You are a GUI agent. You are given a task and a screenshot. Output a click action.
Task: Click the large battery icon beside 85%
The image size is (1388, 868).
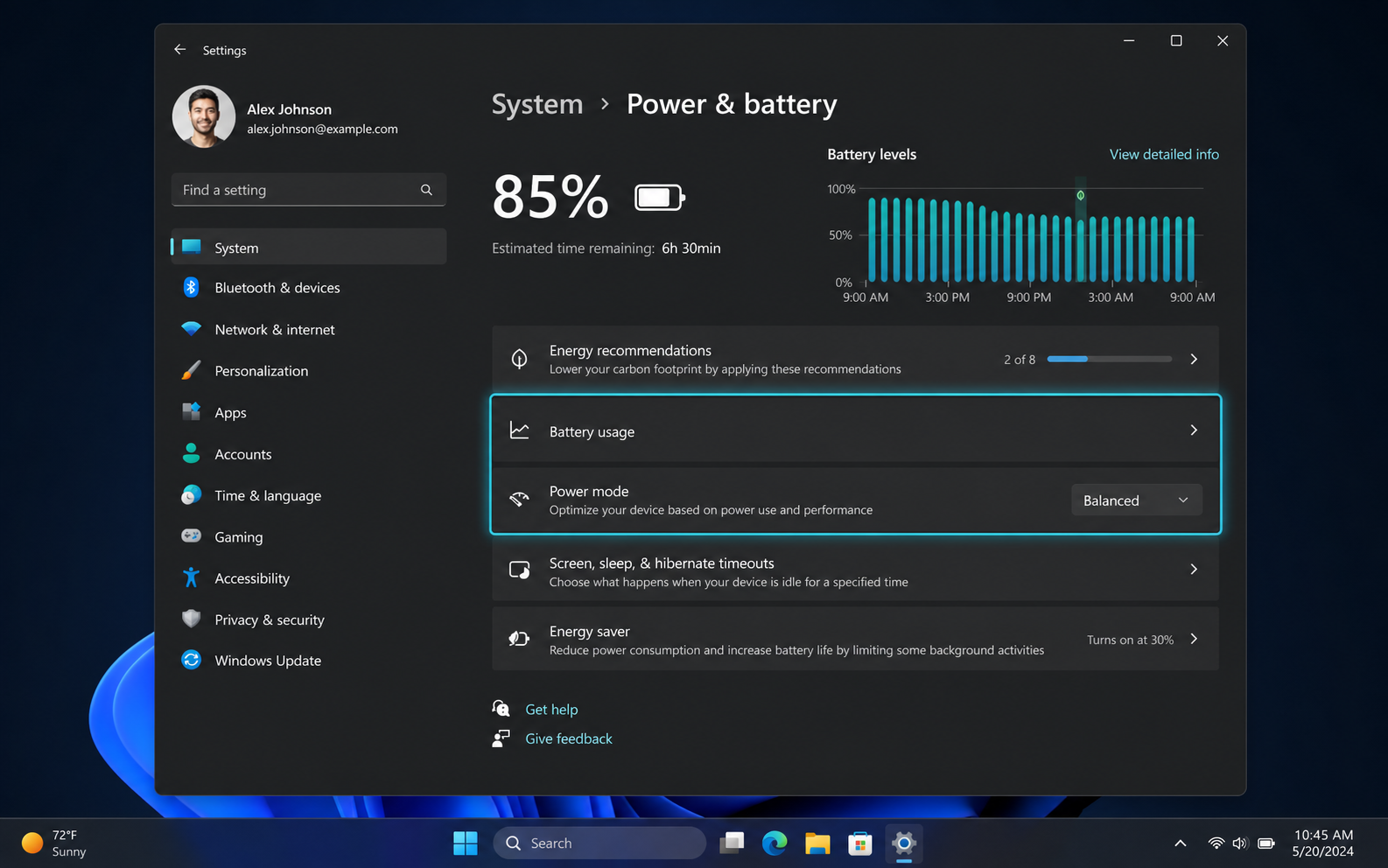[x=660, y=198]
